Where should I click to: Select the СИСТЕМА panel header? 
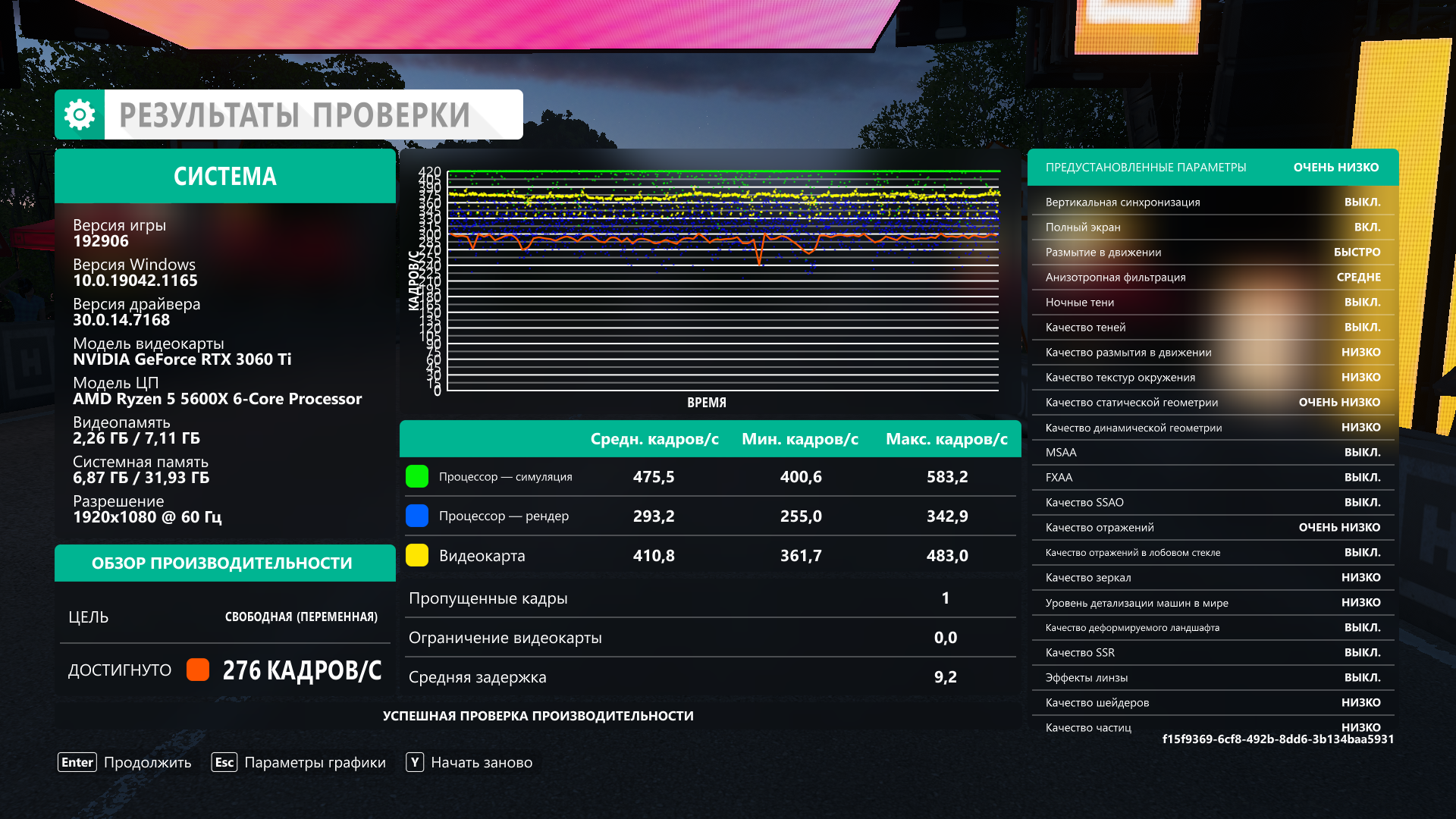pos(225,176)
